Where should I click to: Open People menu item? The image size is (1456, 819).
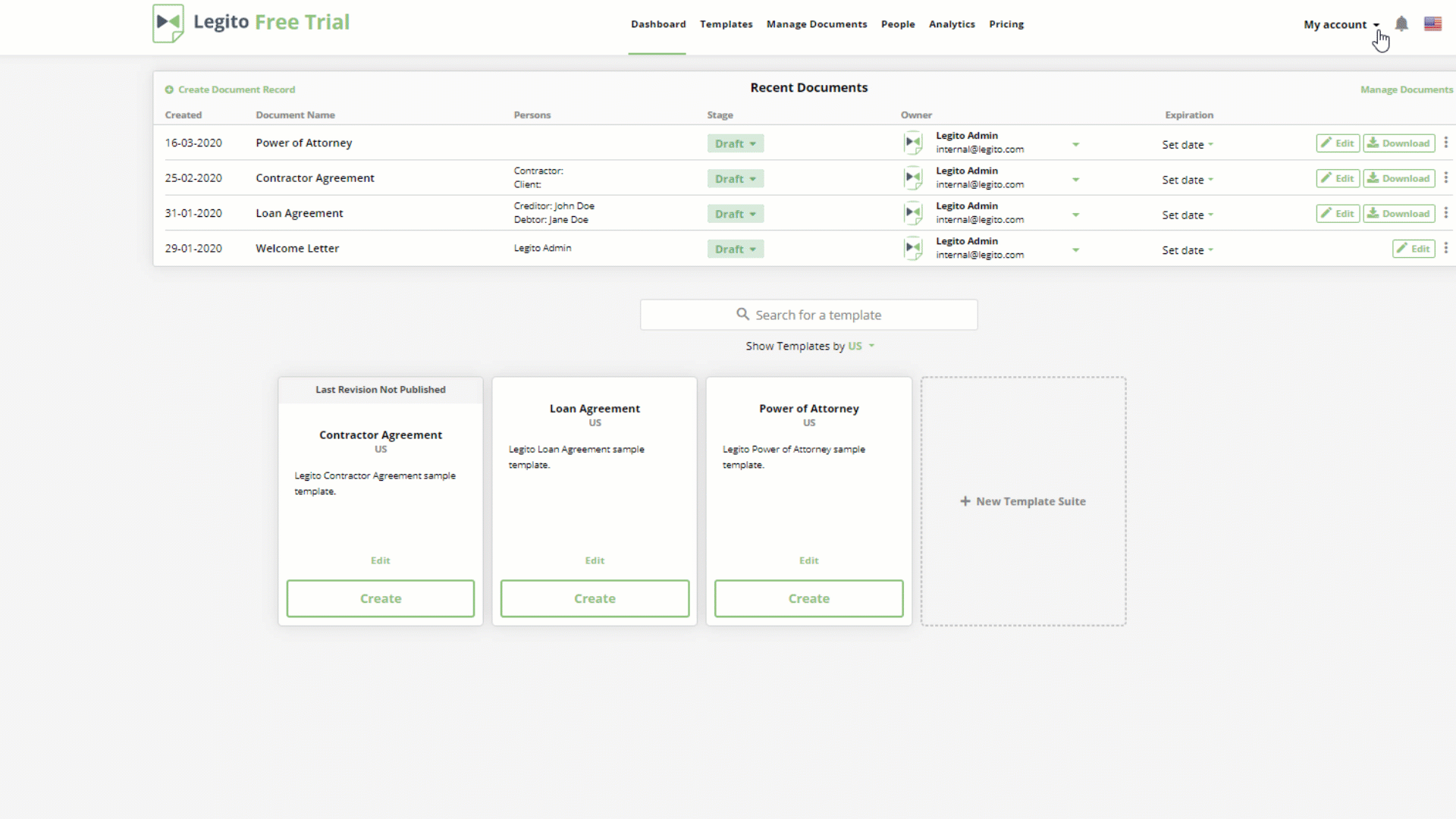(x=898, y=24)
